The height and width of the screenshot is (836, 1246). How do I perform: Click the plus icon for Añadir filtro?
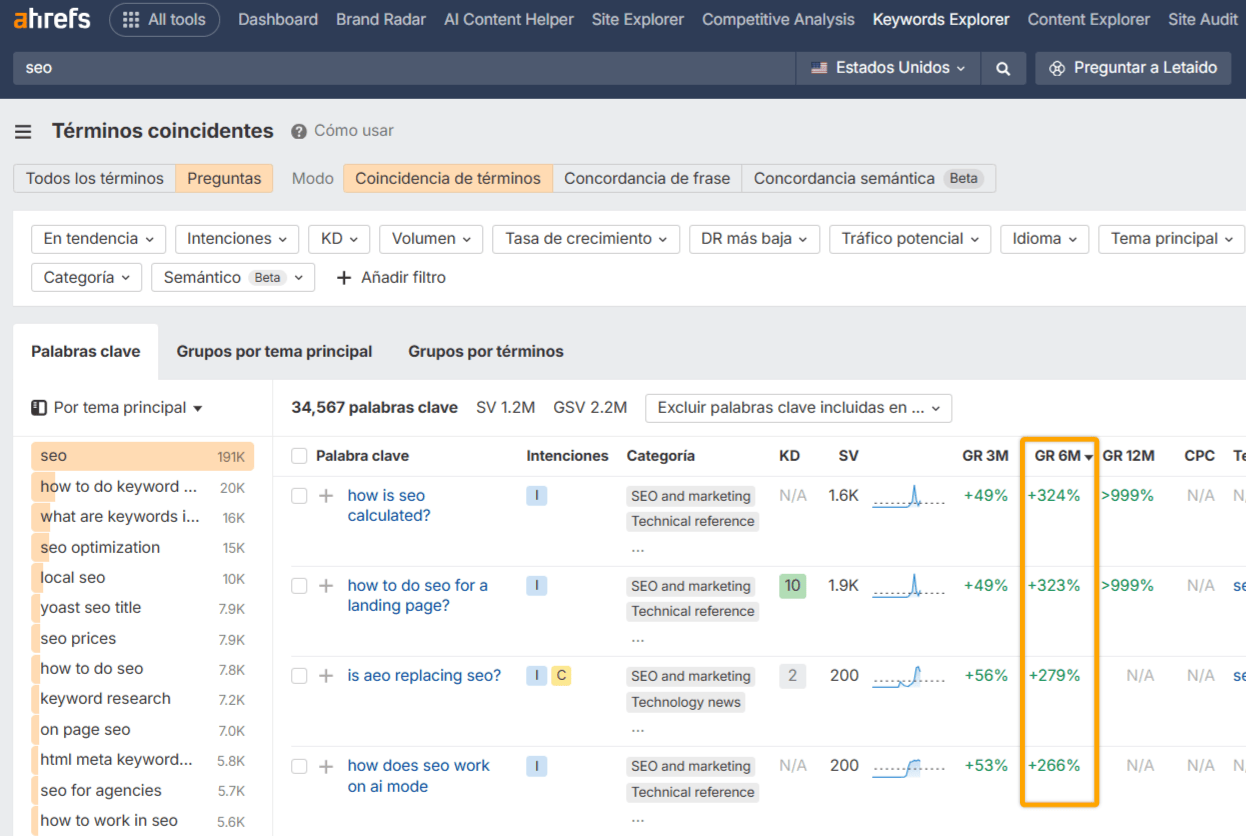344,278
